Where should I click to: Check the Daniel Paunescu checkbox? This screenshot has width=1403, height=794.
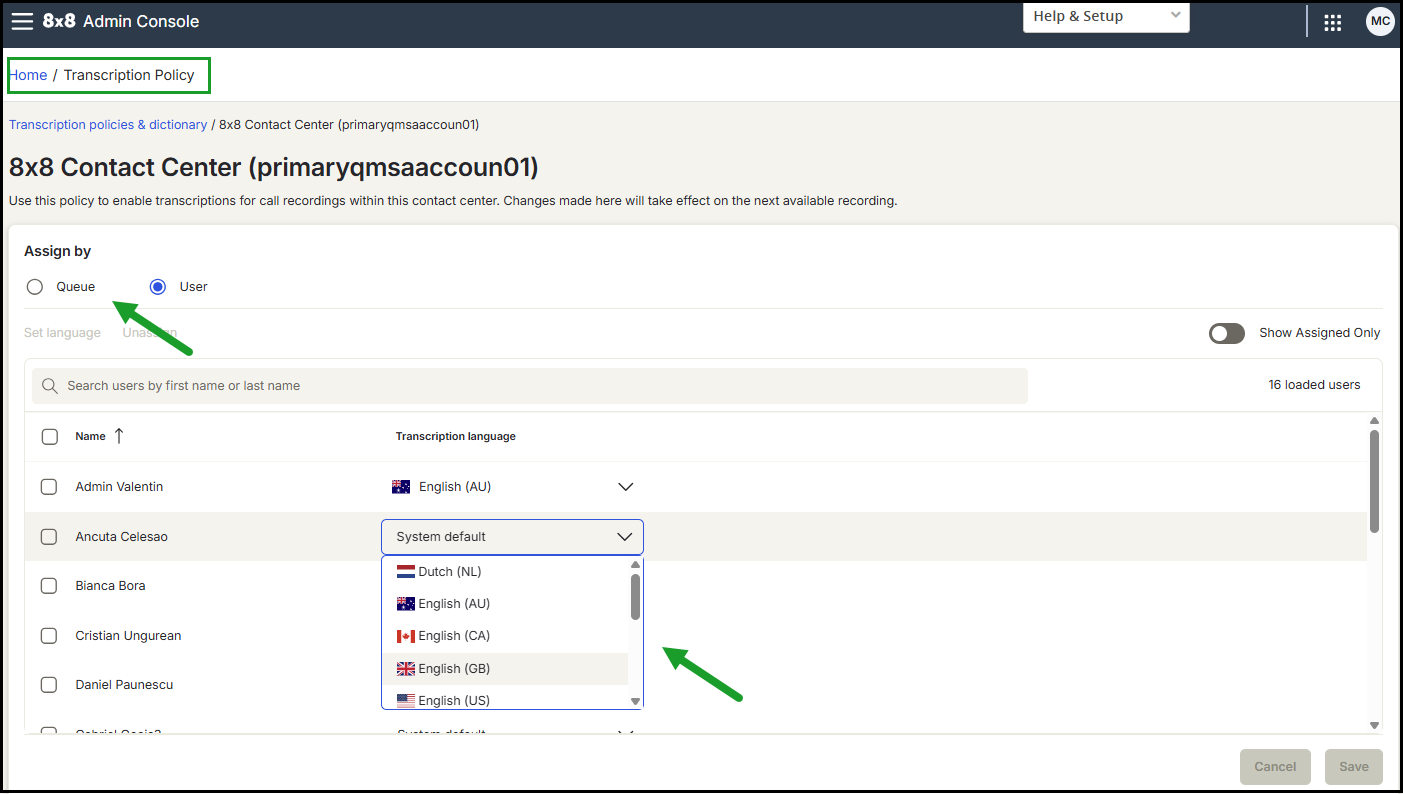pos(49,685)
